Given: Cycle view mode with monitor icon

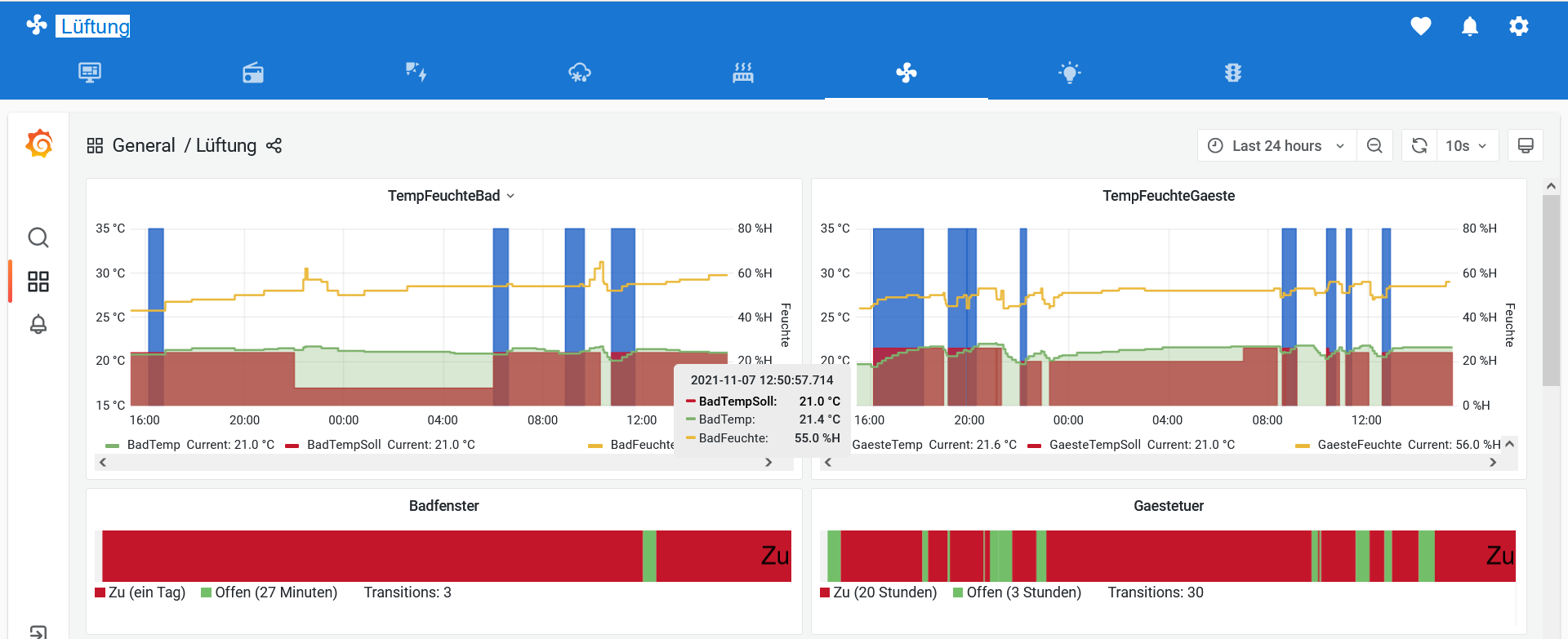Looking at the screenshot, I should click(1525, 145).
